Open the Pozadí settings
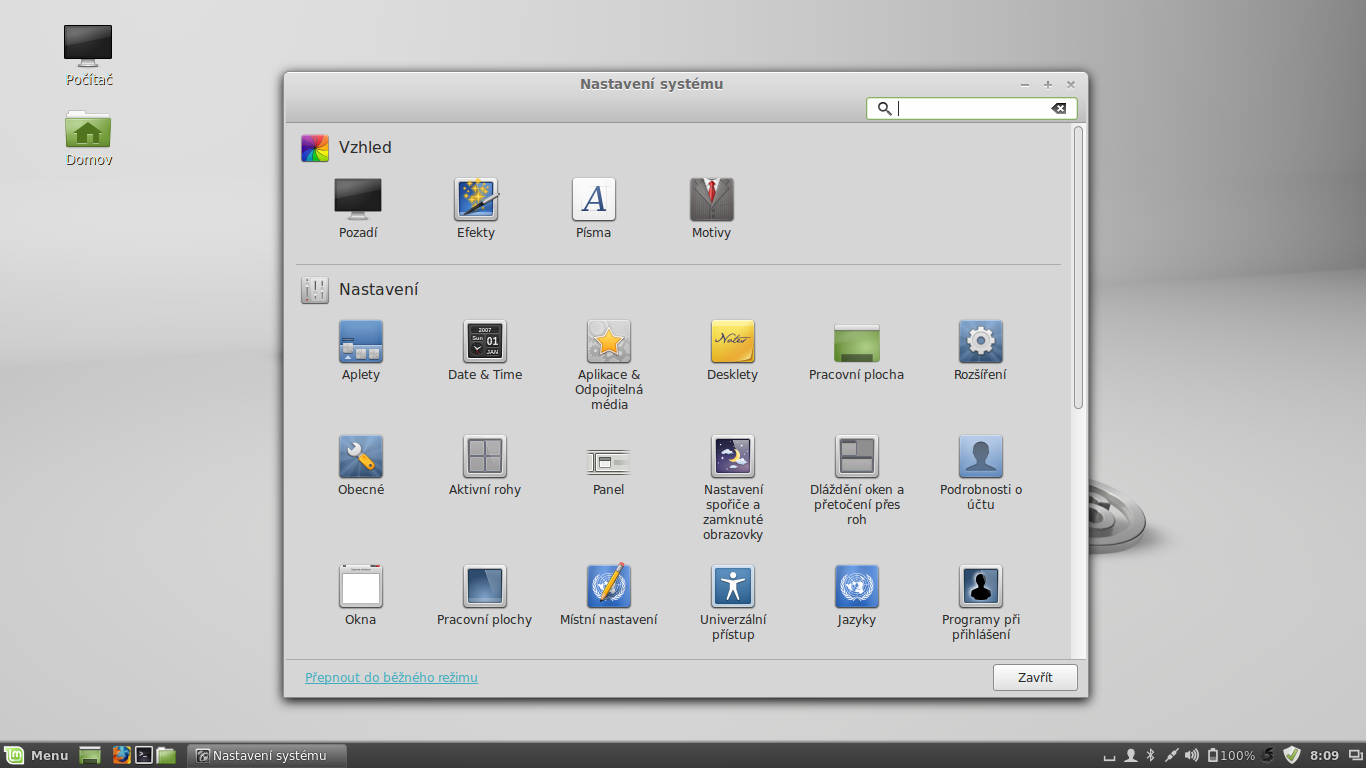 (357, 207)
